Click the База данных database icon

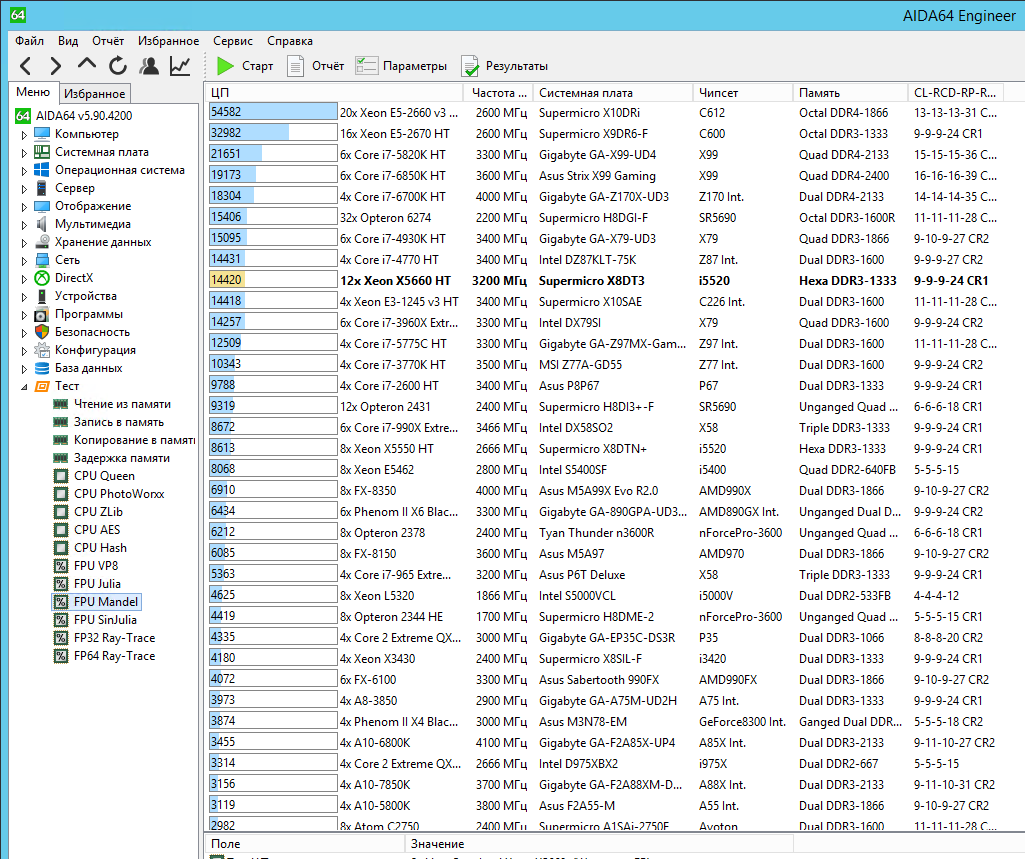coord(42,368)
